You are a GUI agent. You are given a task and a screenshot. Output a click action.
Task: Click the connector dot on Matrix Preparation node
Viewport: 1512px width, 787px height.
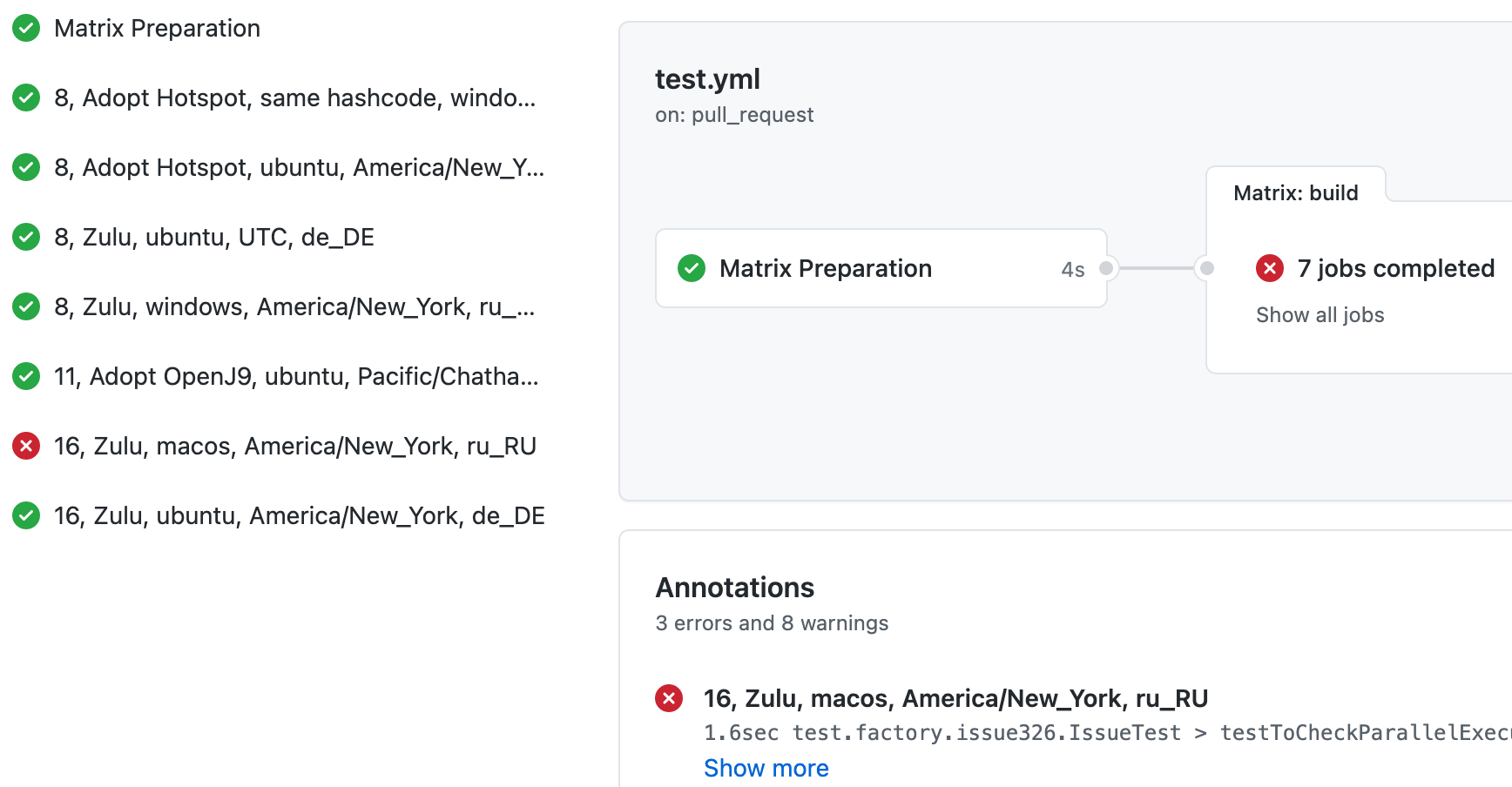(x=1106, y=268)
